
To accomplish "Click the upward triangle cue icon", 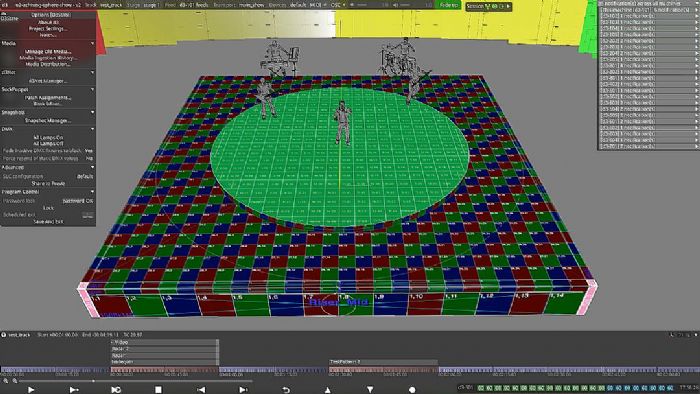I will pyautogui.click(x=328, y=390).
